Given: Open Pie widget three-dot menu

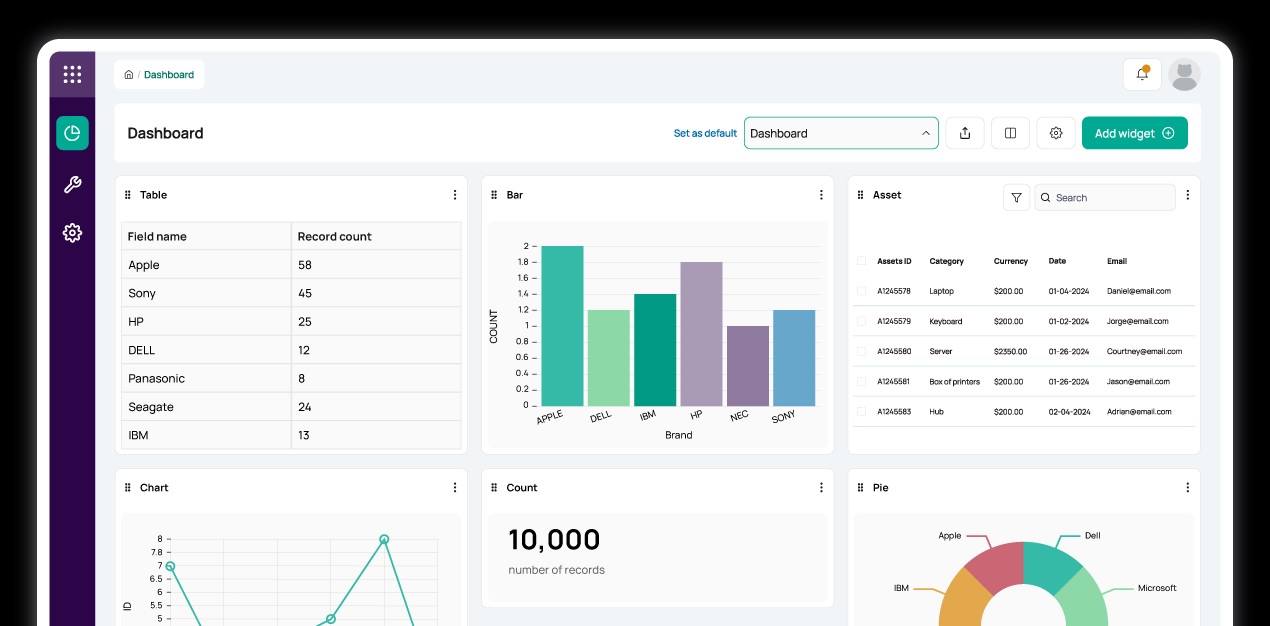Looking at the screenshot, I should click(x=1188, y=488).
